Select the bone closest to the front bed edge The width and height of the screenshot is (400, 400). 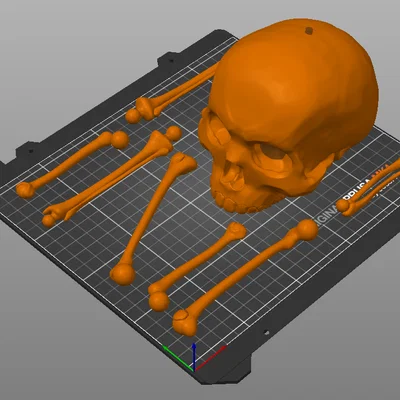245,277
